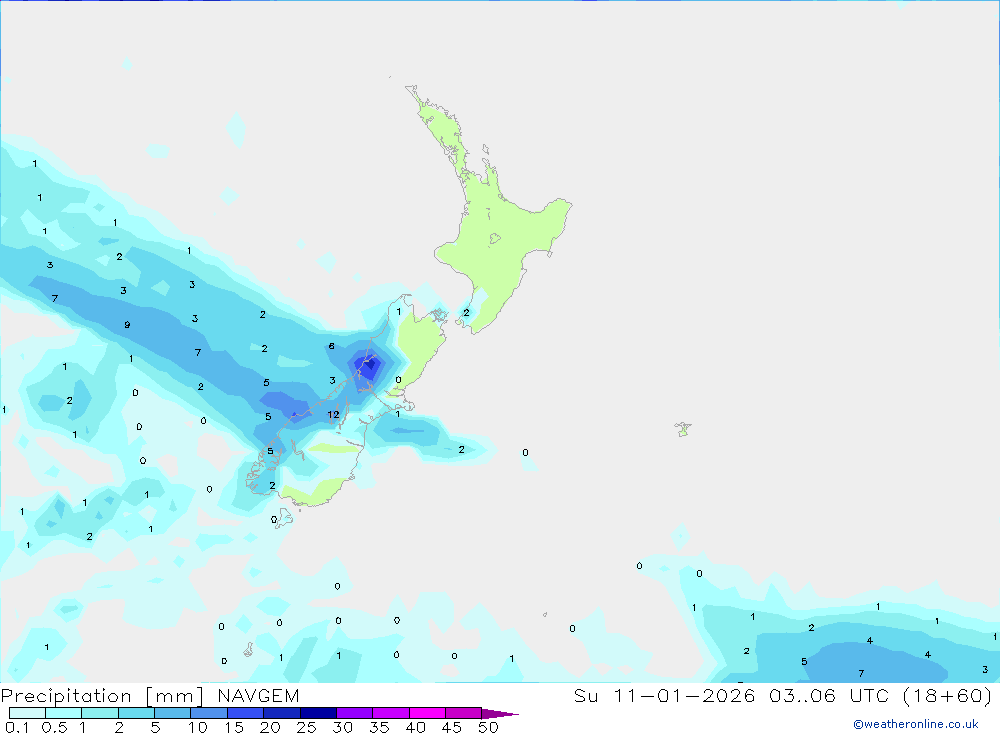Select the 30–35 mm purple legend swatch
This screenshot has width=1000, height=733.
point(355,713)
